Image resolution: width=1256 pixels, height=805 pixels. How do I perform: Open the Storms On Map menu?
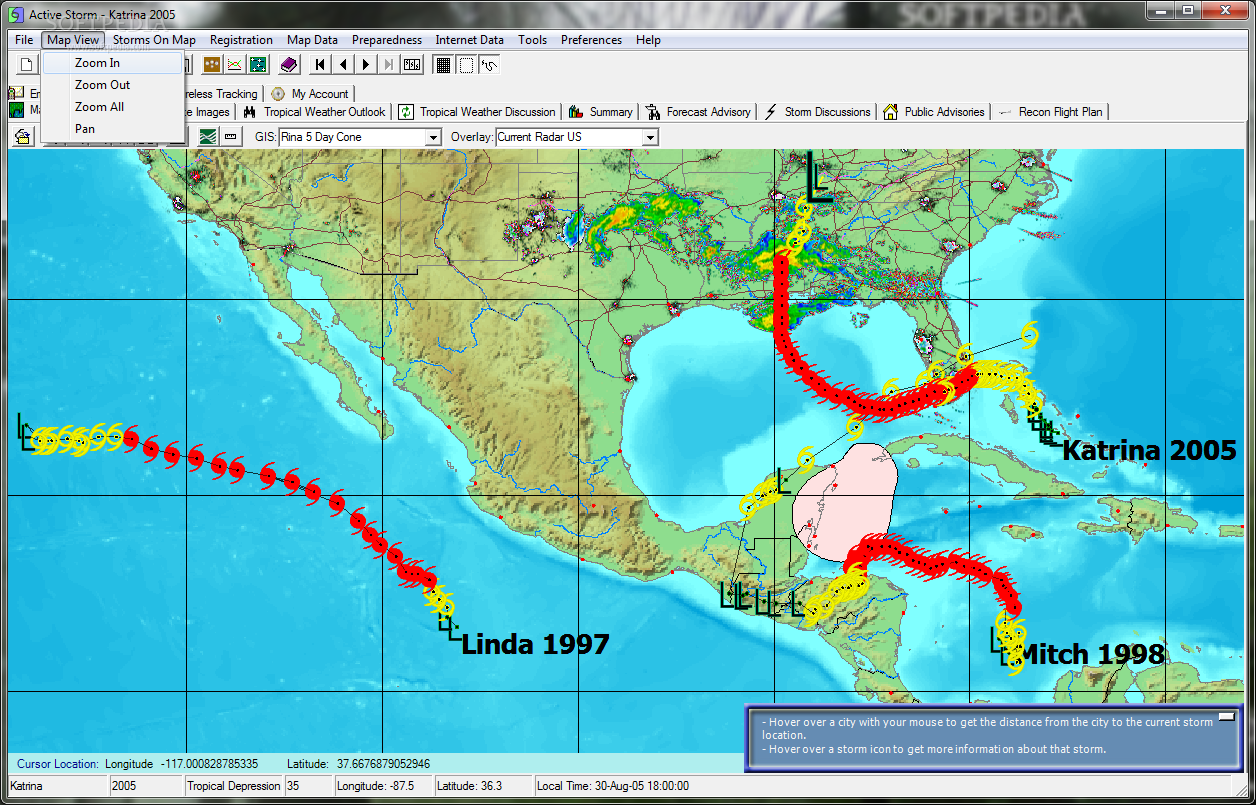point(154,40)
